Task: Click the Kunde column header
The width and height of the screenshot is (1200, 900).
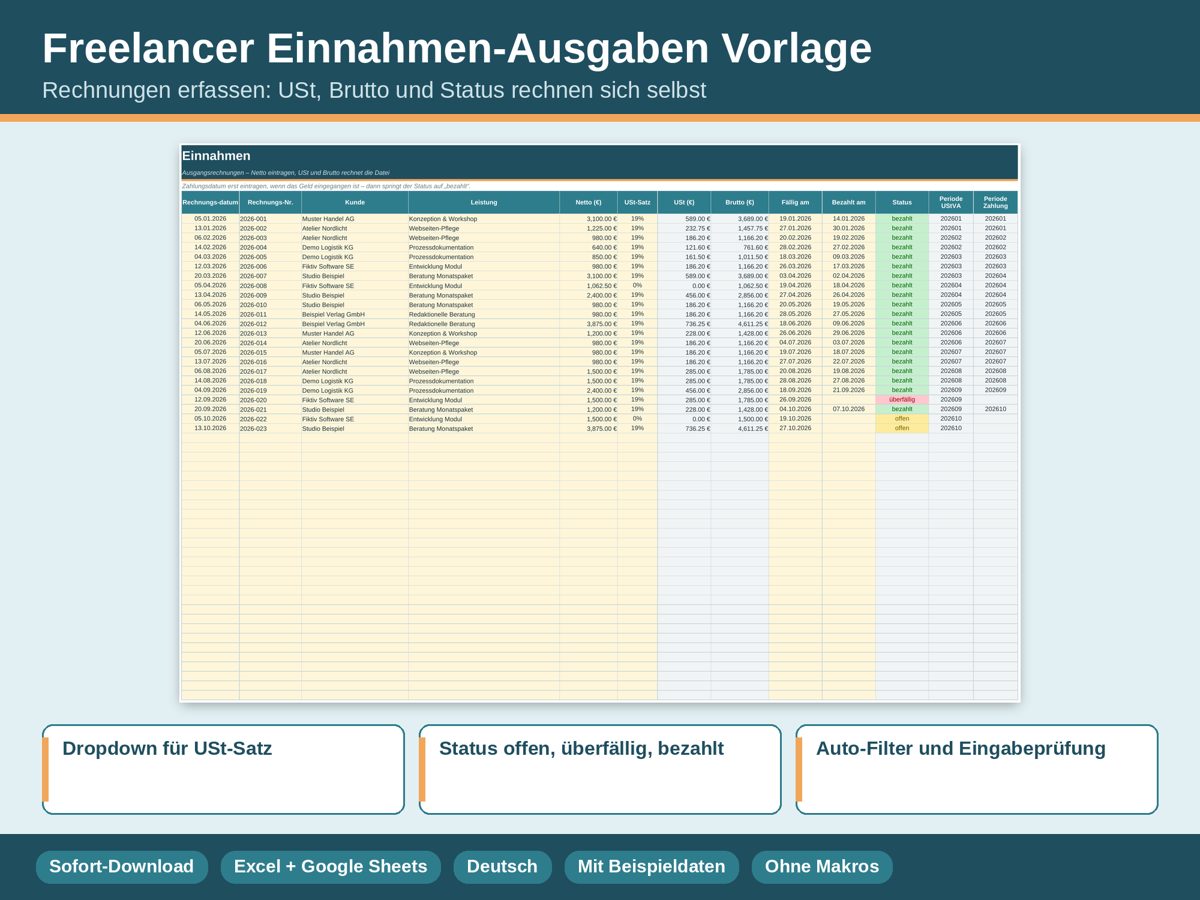Action: [x=355, y=202]
